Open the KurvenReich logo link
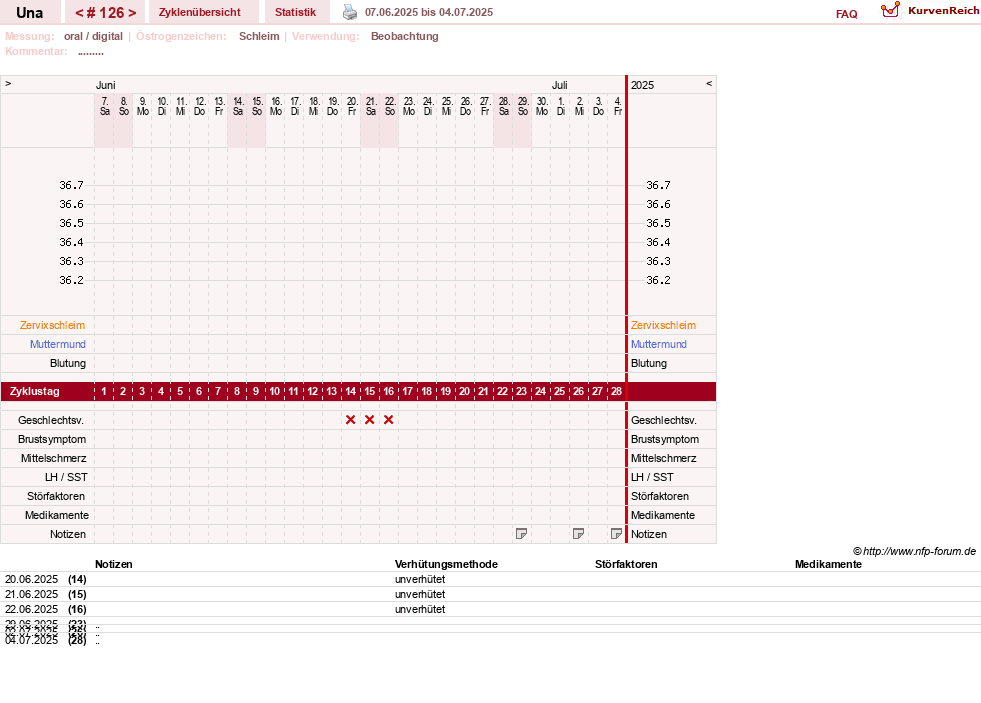981x703 pixels. pos(930,11)
